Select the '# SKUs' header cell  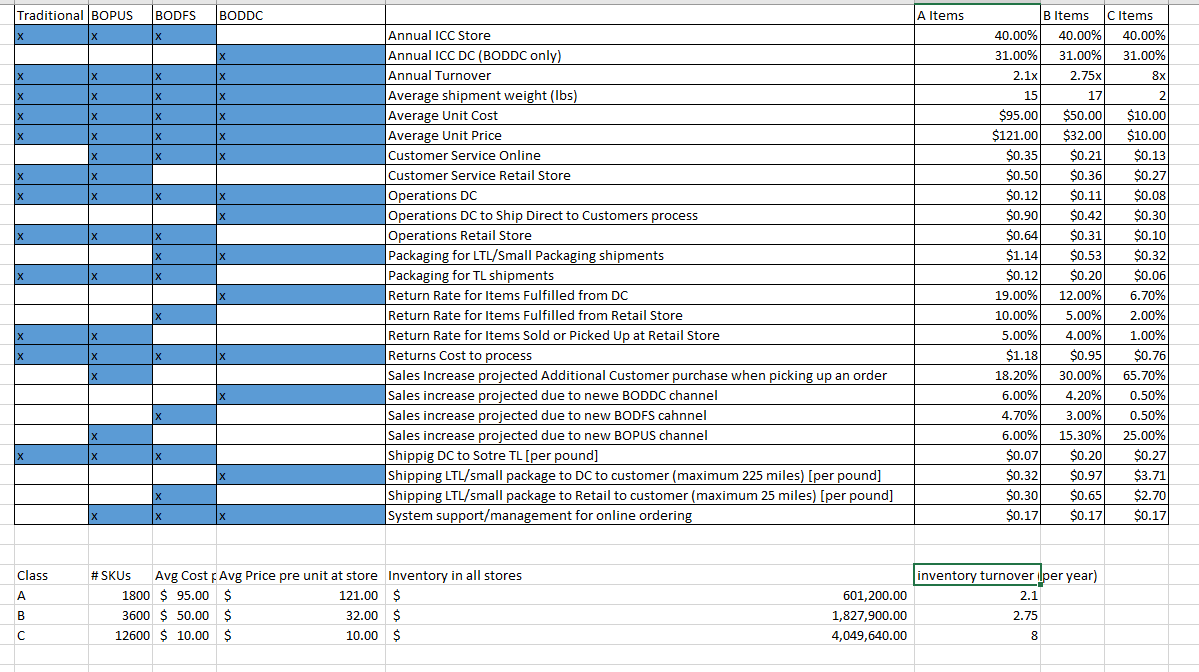pyautogui.click(x=121, y=576)
